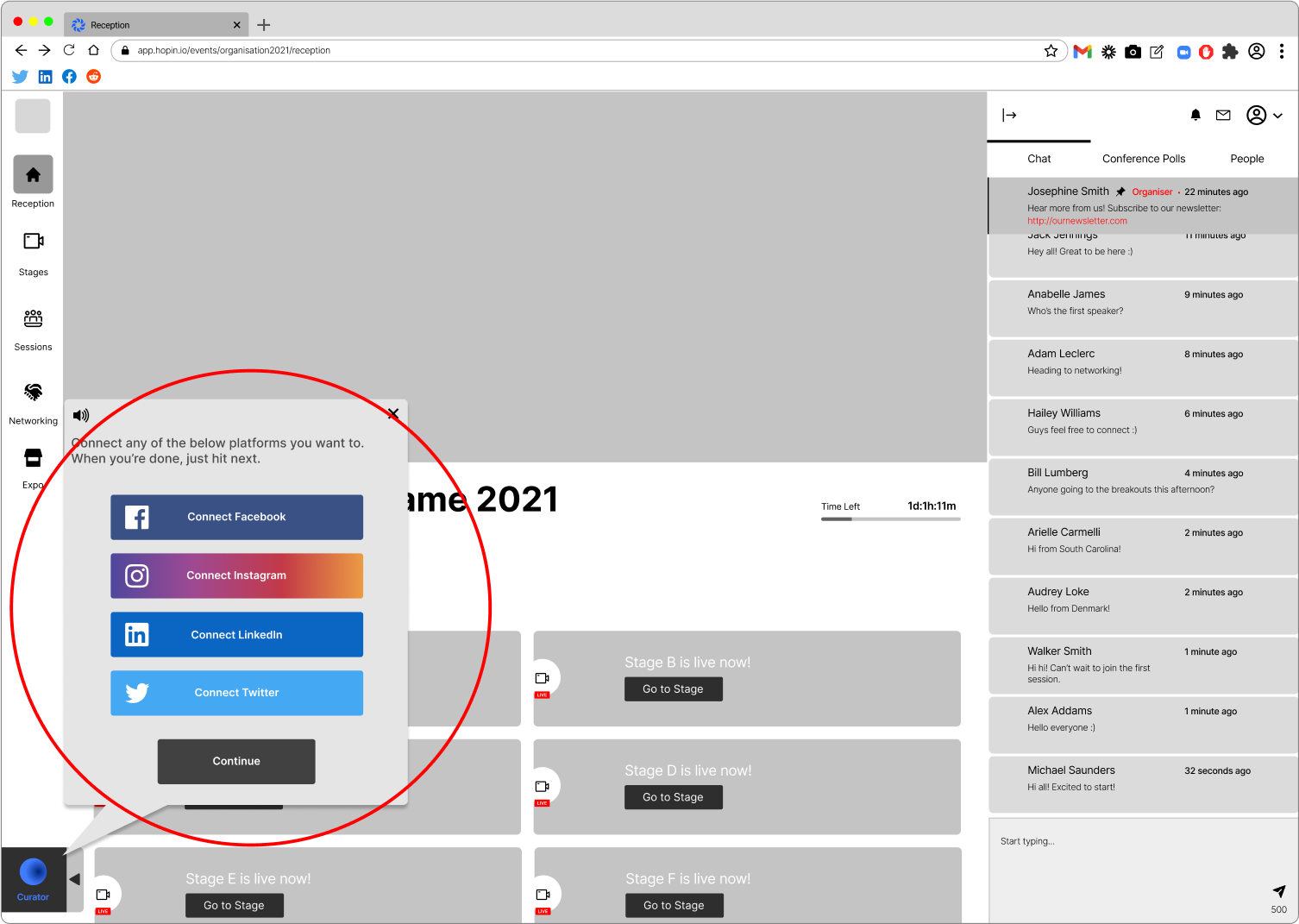The width and height of the screenshot is (1299, 924).
Task: Reload the current page
Action: [x=69, y=50]
